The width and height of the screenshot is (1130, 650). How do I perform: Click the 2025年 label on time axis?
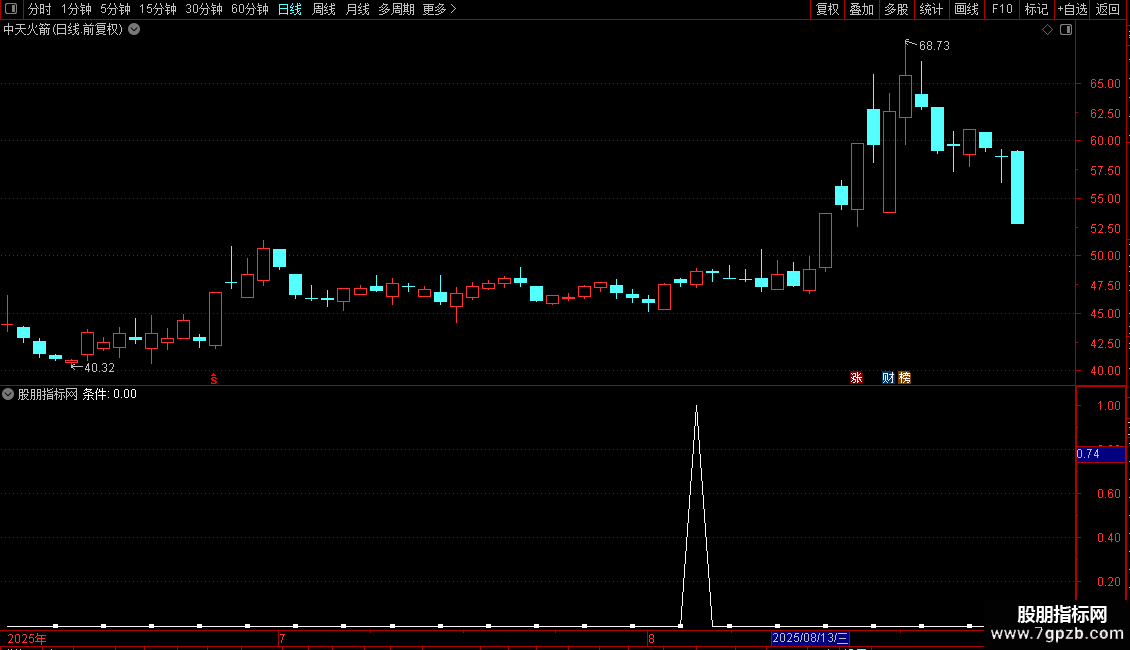tap(27, 639)
